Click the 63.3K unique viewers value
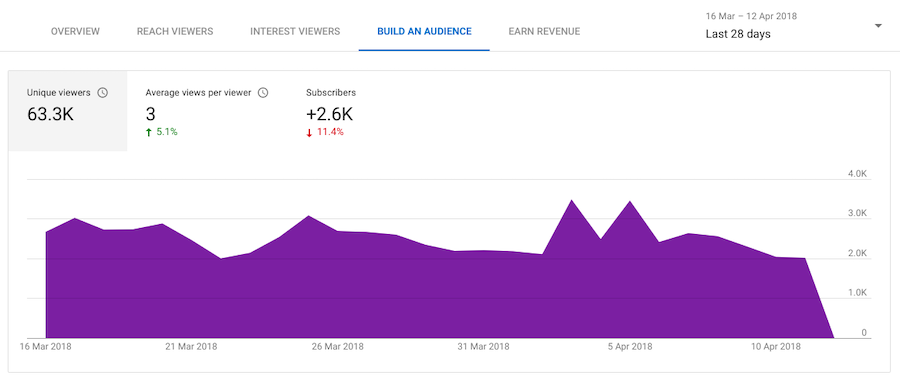 click(51, 114)
